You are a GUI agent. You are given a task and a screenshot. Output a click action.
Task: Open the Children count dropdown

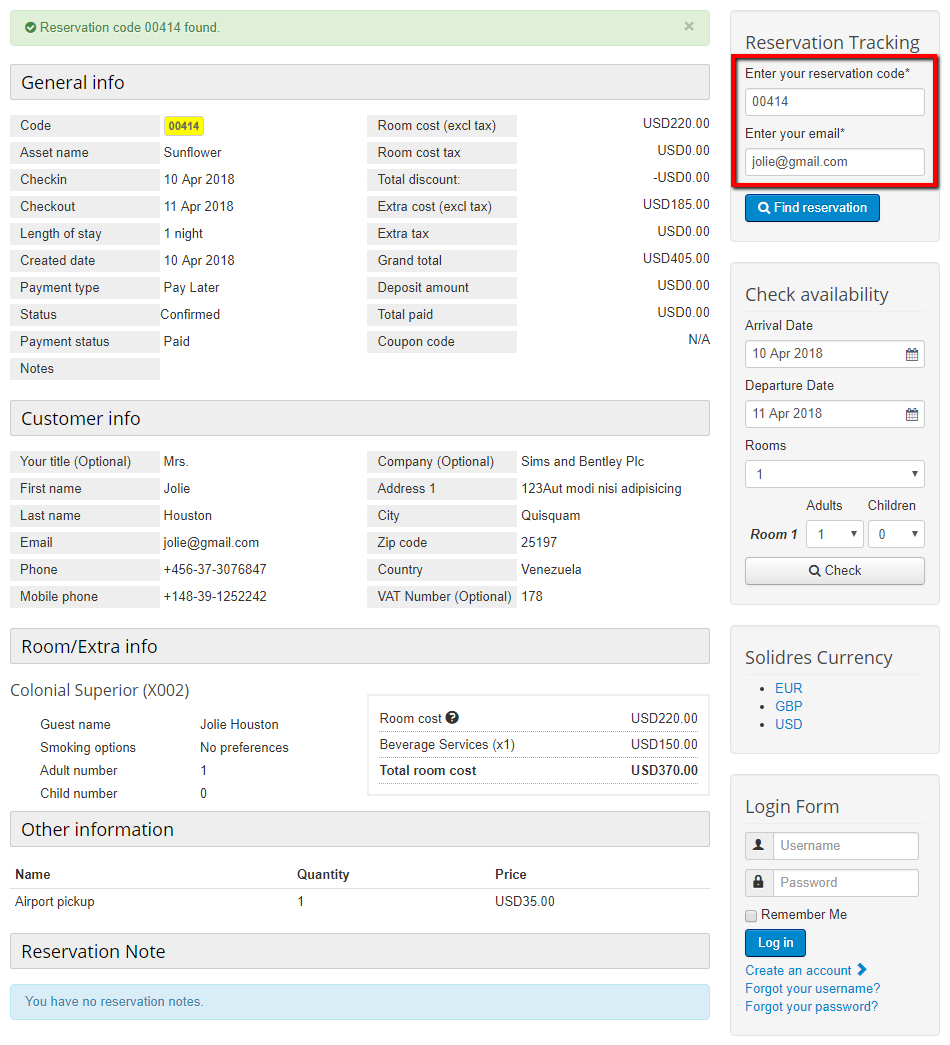pyautogui.click(x=895, y=534)
